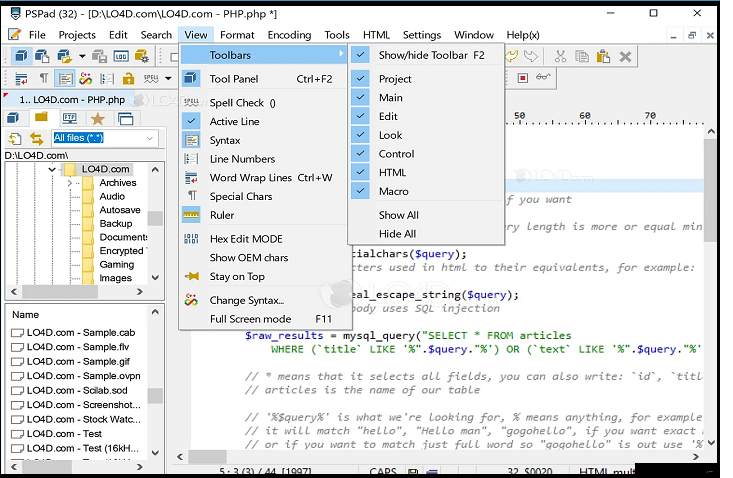
Task: Click the Paste clipboard icon
Action: [x=603, y=57]
